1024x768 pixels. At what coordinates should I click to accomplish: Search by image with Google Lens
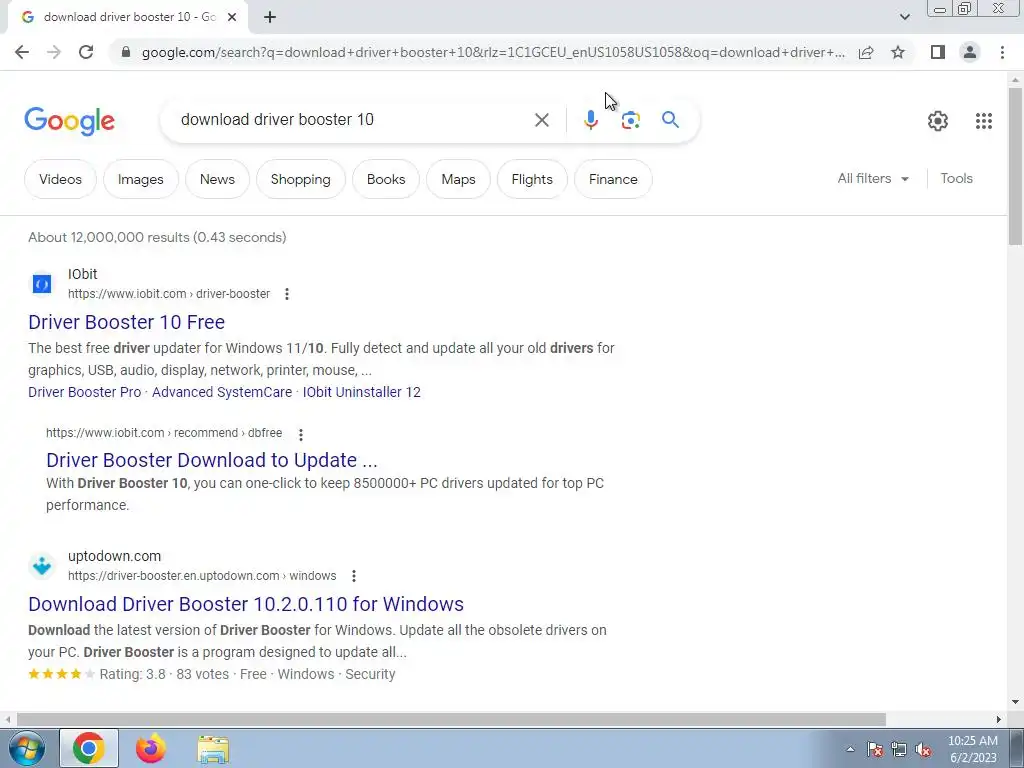click(x=630, y=120)
